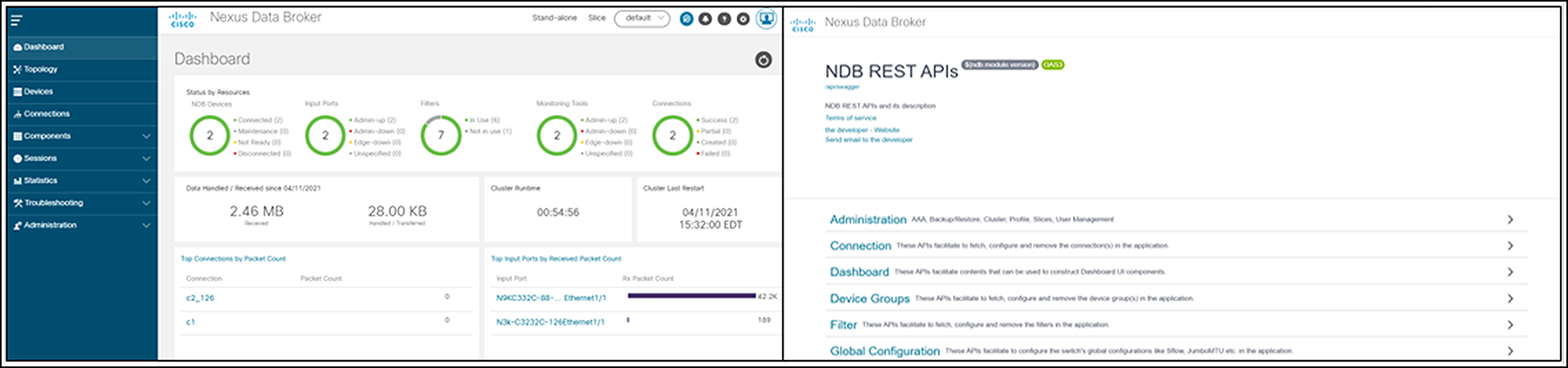Collapse the sidebar with the hamburger icon

(x=16, y=21)
